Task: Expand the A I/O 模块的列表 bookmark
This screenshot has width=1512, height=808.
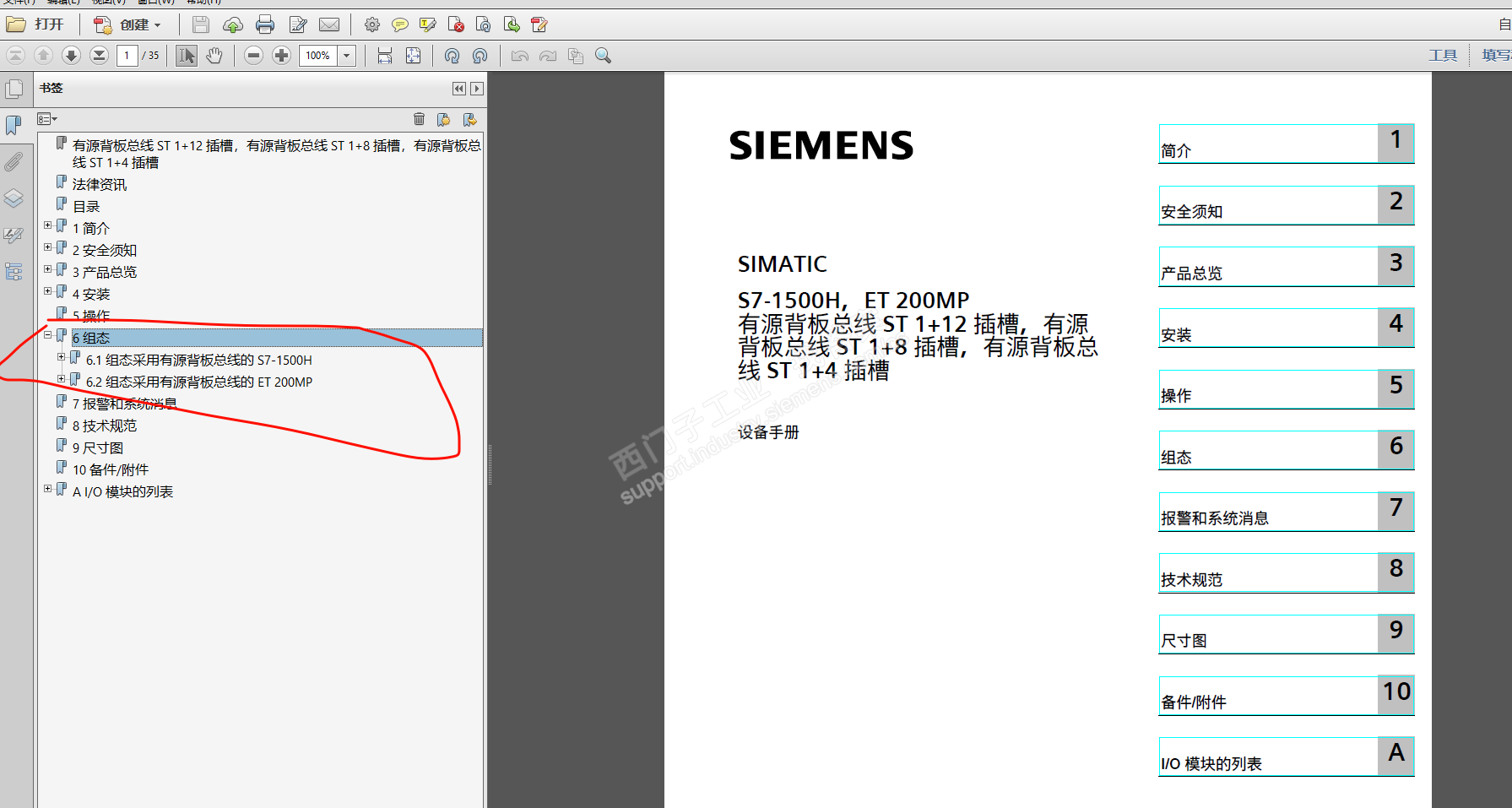Action: click(48, 489)
